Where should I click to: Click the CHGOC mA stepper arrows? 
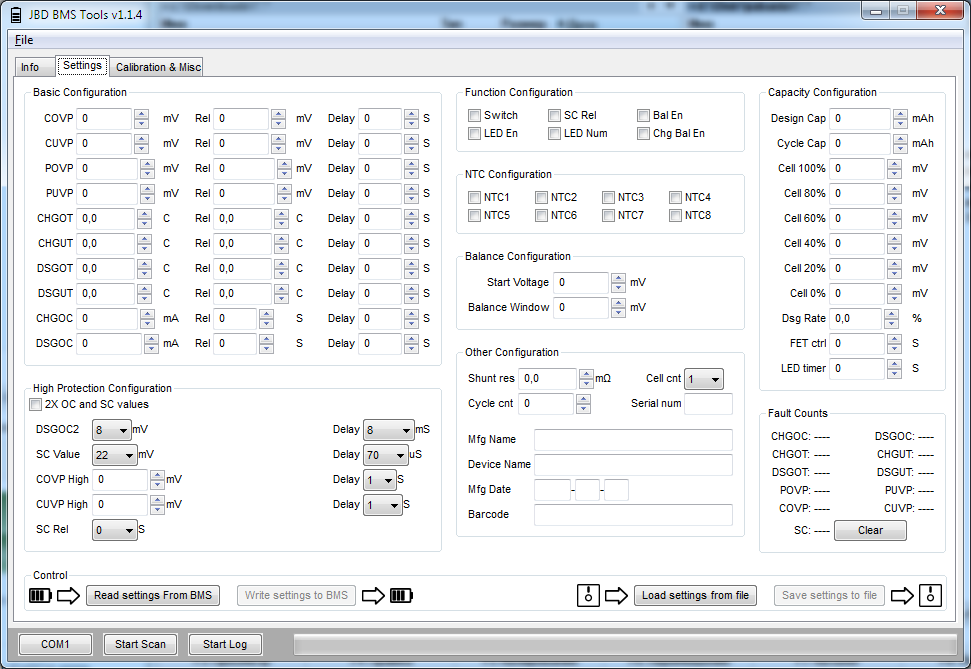tap(147, 318)
